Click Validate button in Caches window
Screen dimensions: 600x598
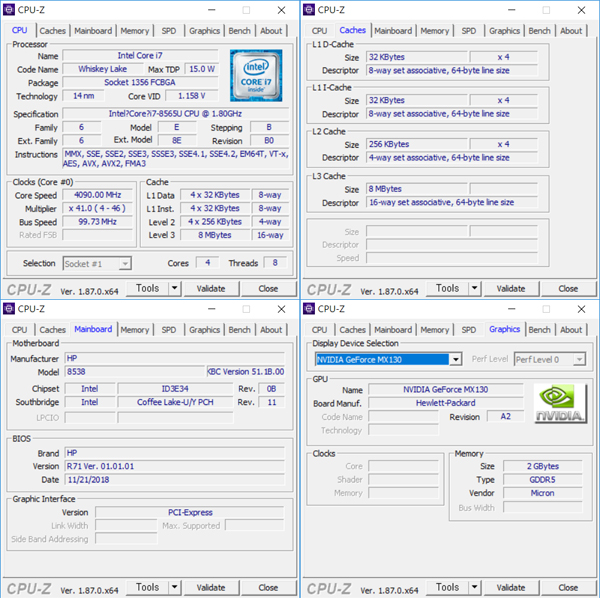coord(511,289)
